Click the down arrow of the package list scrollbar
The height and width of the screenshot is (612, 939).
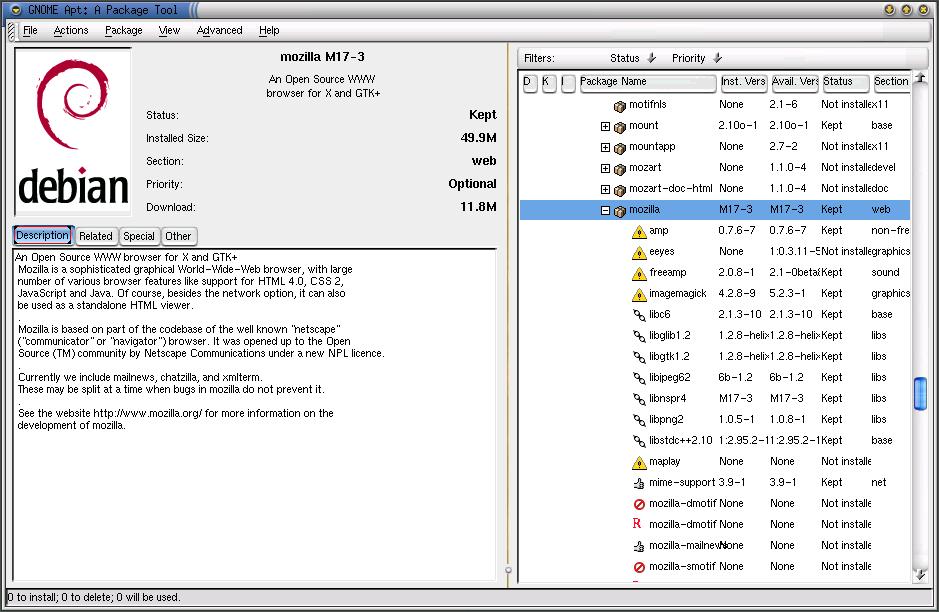point(920,576)
